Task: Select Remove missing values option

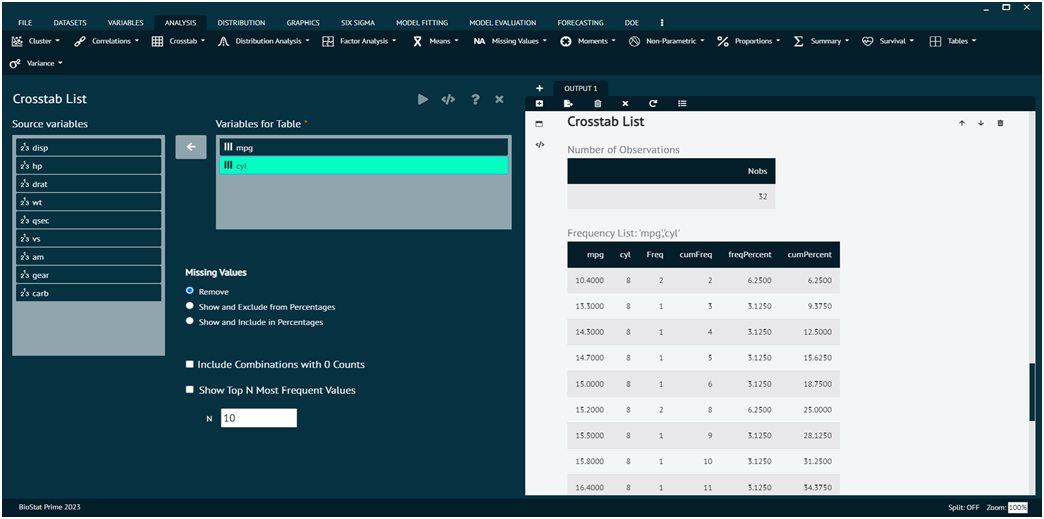Action: (190, 291)
